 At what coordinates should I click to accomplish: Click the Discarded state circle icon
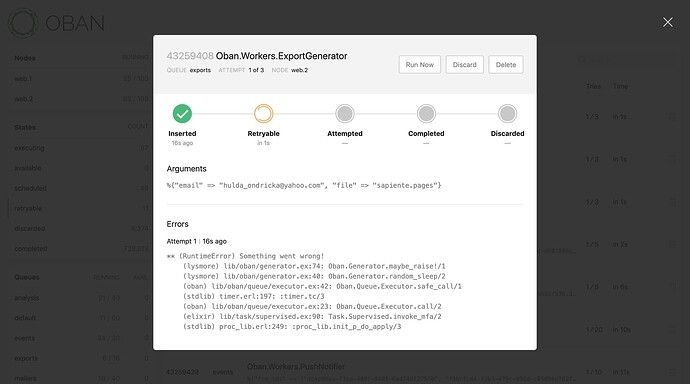tap(507, 113)
